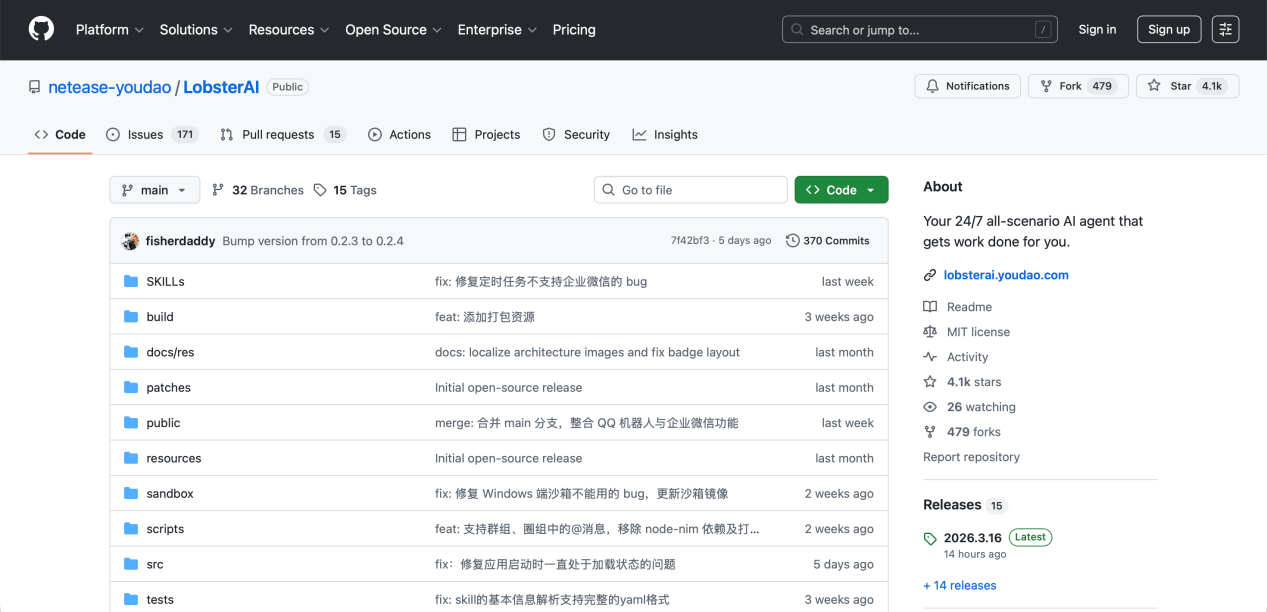Screen dimensions: 1267x612
Task: Open the lobsterai.youdao.com website link
Action: [1005, 275]
